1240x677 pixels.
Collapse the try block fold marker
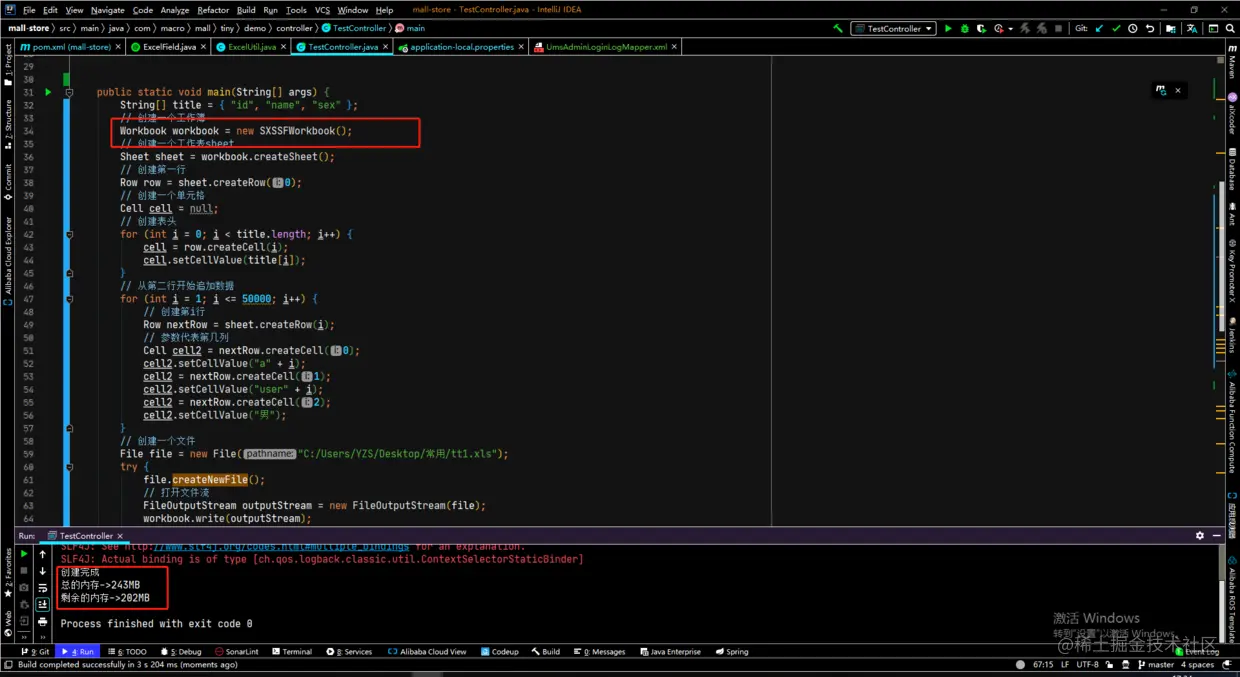pos(69,467)
